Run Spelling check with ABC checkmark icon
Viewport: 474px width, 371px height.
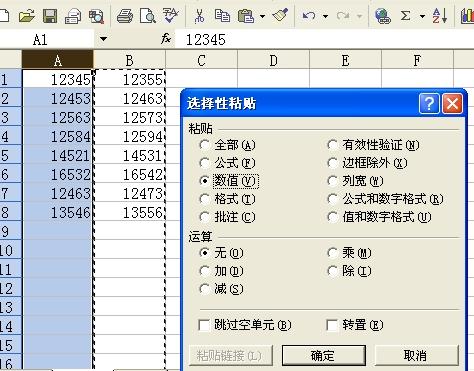(170, 16)
